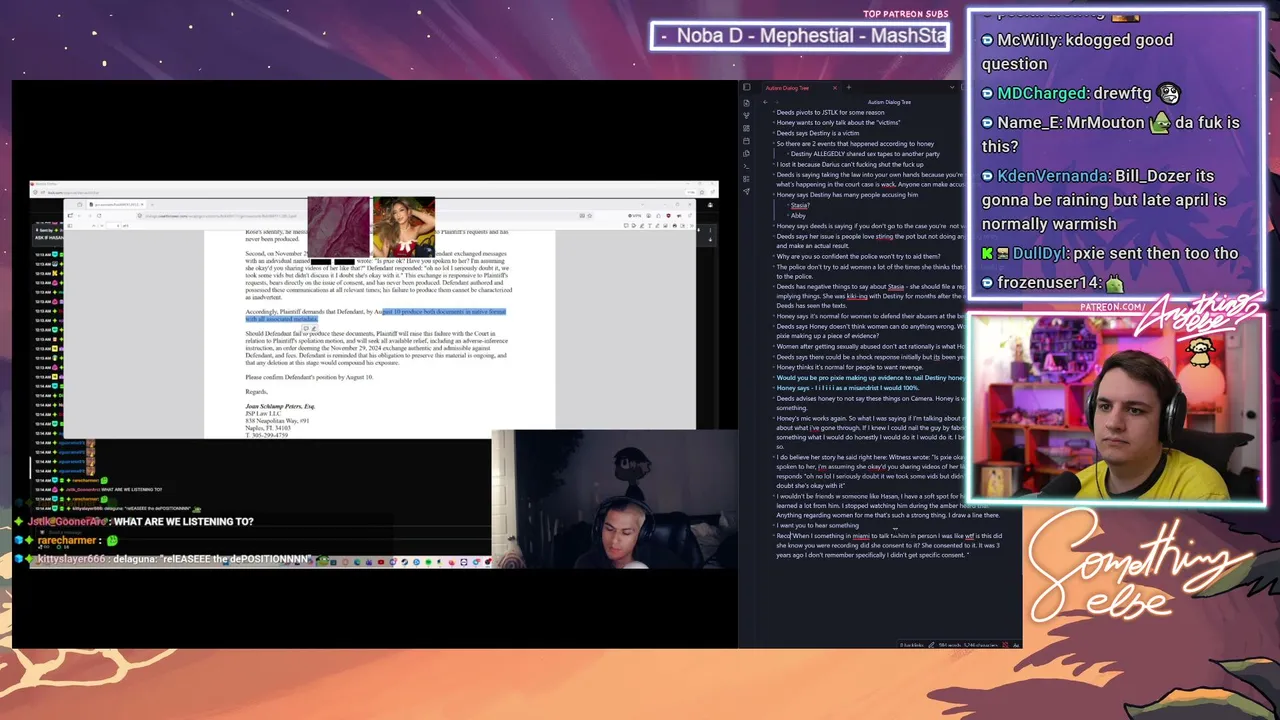Viewport: 1280px width, 720px height.
Task: Click the highlighted text 'August 10 produce both documents'
Action: [444, 312]
